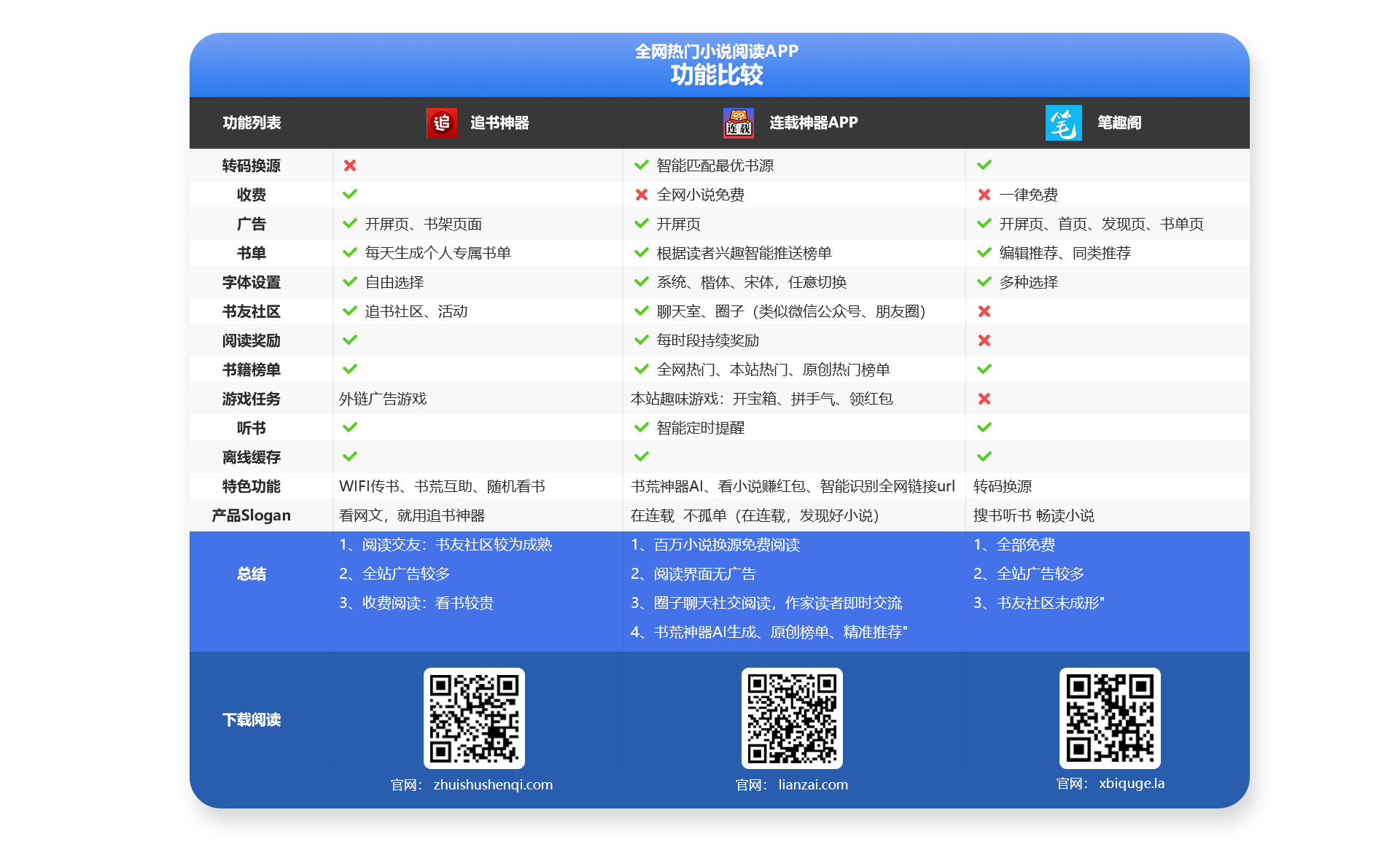Click the red X beside 全网小说免费
The height and width of the screenshot is (866, 1400).
(642, 195)
